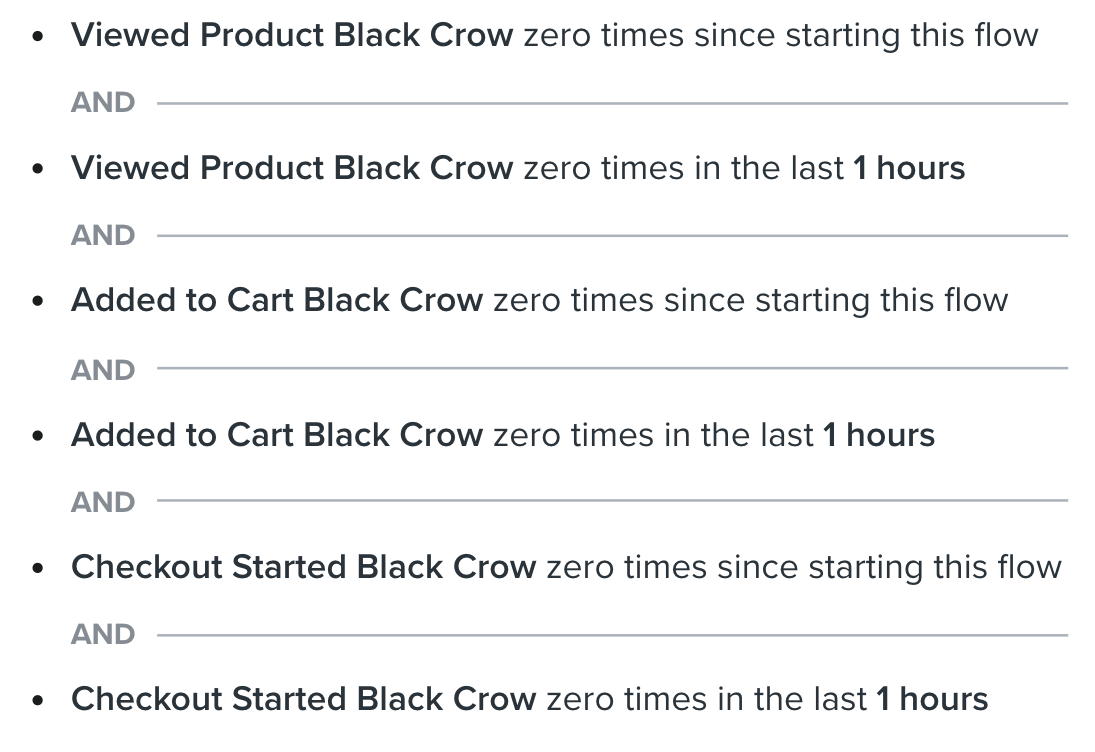Click the AND label between the two Viewed Product conditions
The height and width of the screenshot is (752, 1095).
point(103,103)
